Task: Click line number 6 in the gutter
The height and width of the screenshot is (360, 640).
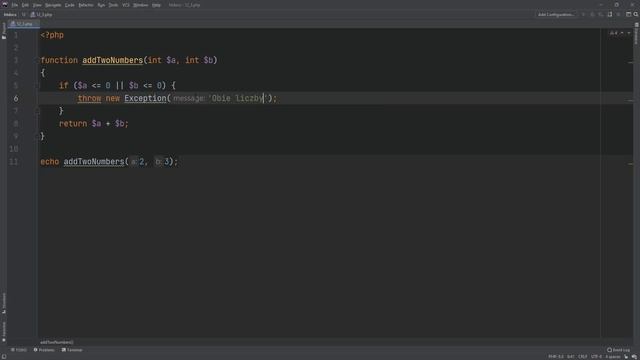Action: tap(16, 98)
